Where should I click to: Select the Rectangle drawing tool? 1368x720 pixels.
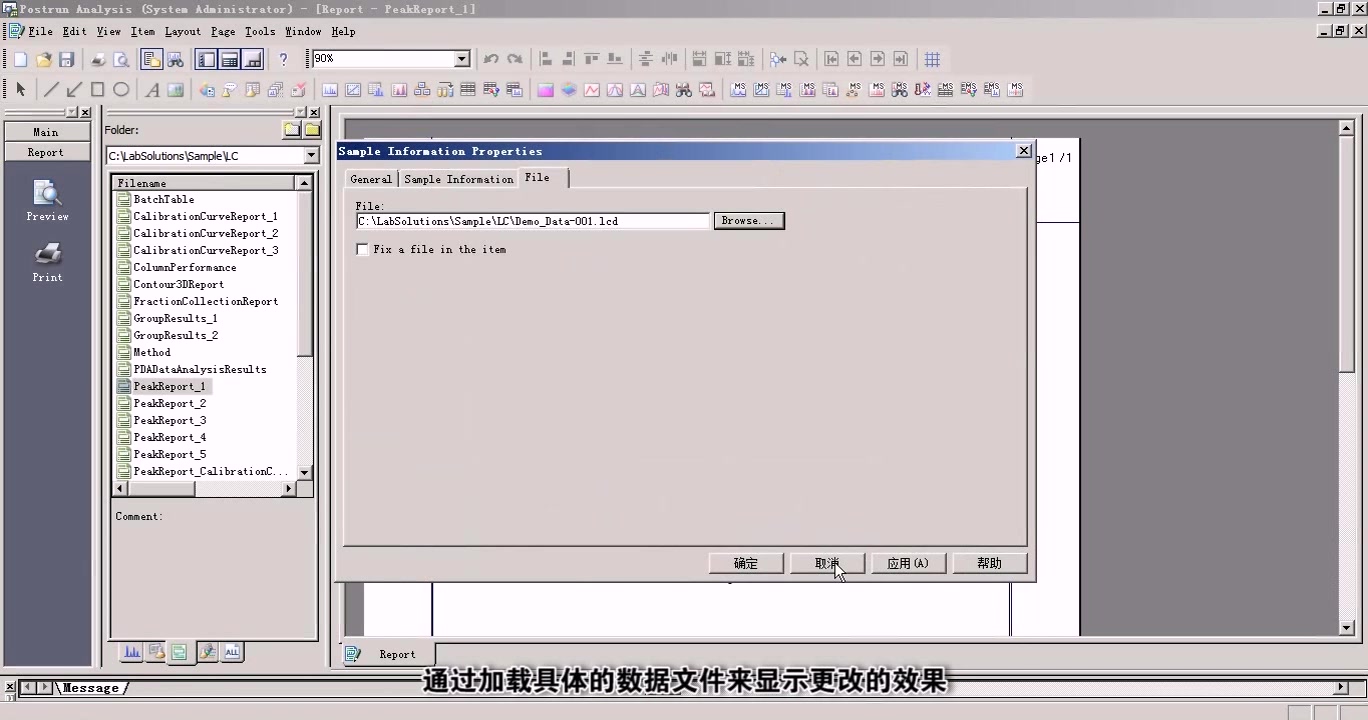(x=97, y=90)
